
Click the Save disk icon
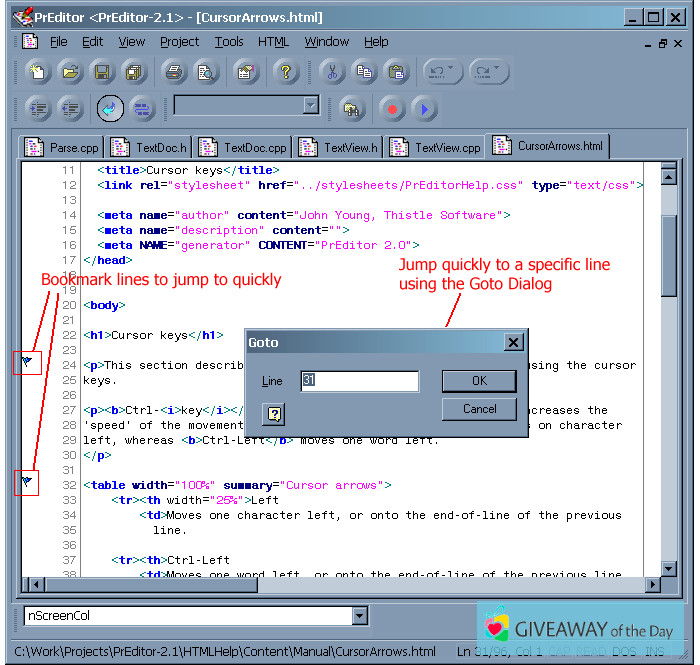pyautogui.click(x=101, y=72)
